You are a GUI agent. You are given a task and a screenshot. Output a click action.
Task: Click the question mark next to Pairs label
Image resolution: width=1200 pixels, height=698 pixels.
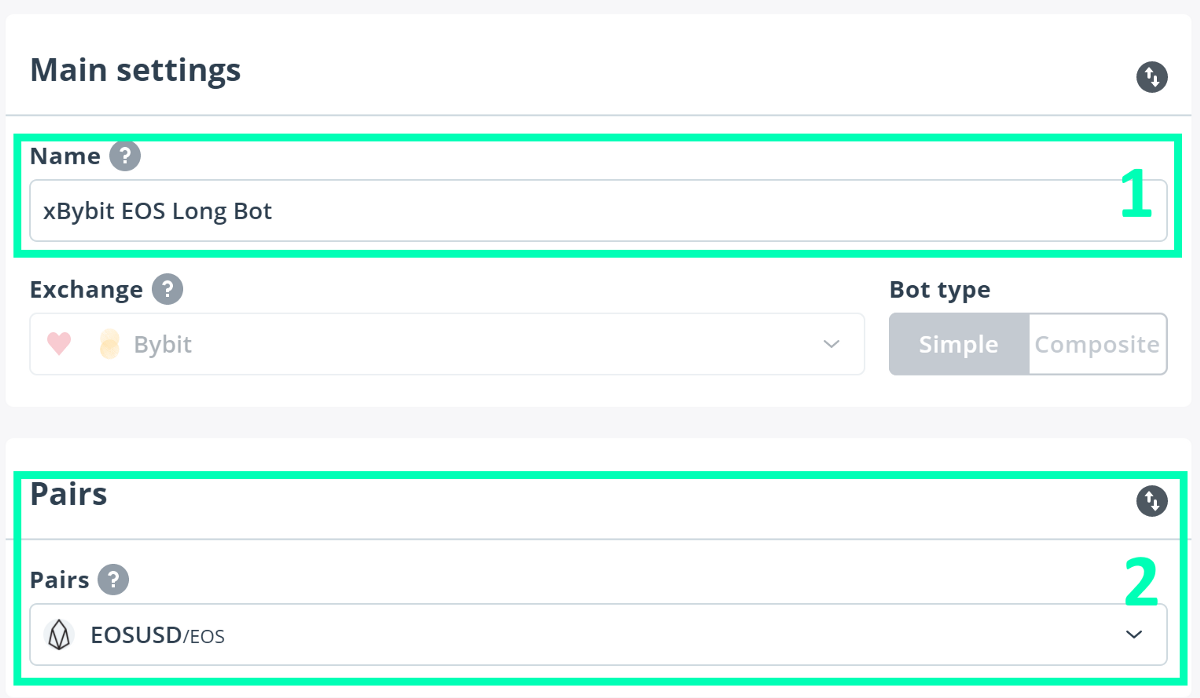click(114, 579)
